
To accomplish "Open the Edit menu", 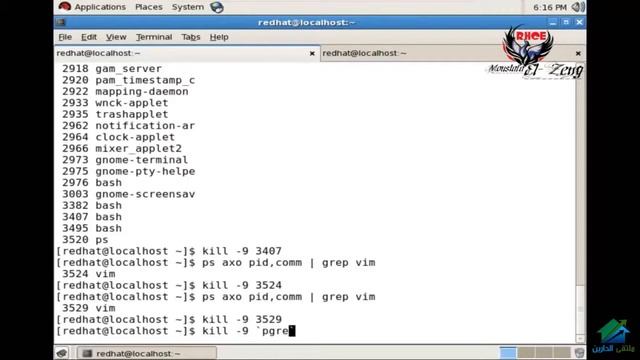I will point(89,37).
